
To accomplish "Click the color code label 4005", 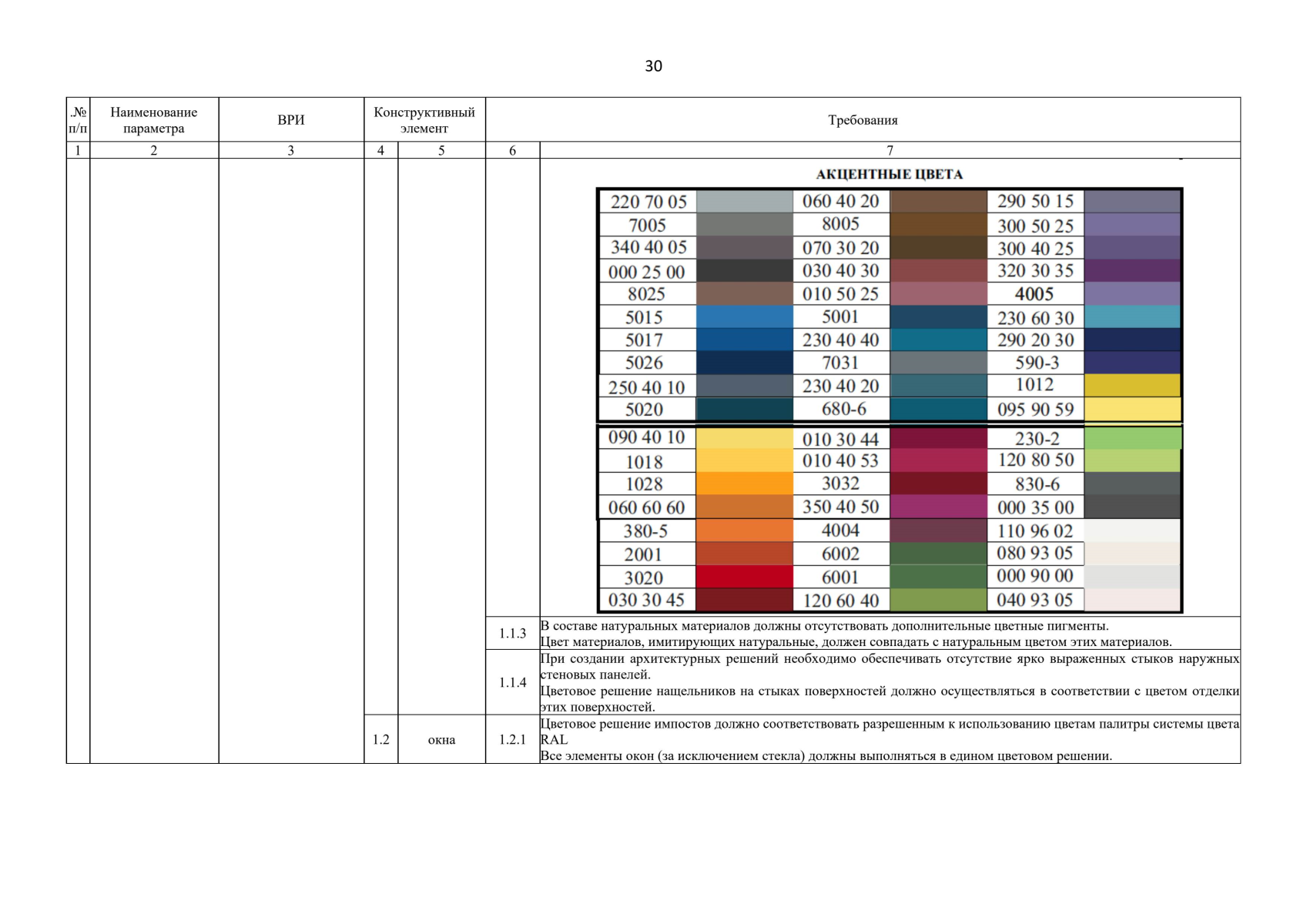I will coord(1034,294).
